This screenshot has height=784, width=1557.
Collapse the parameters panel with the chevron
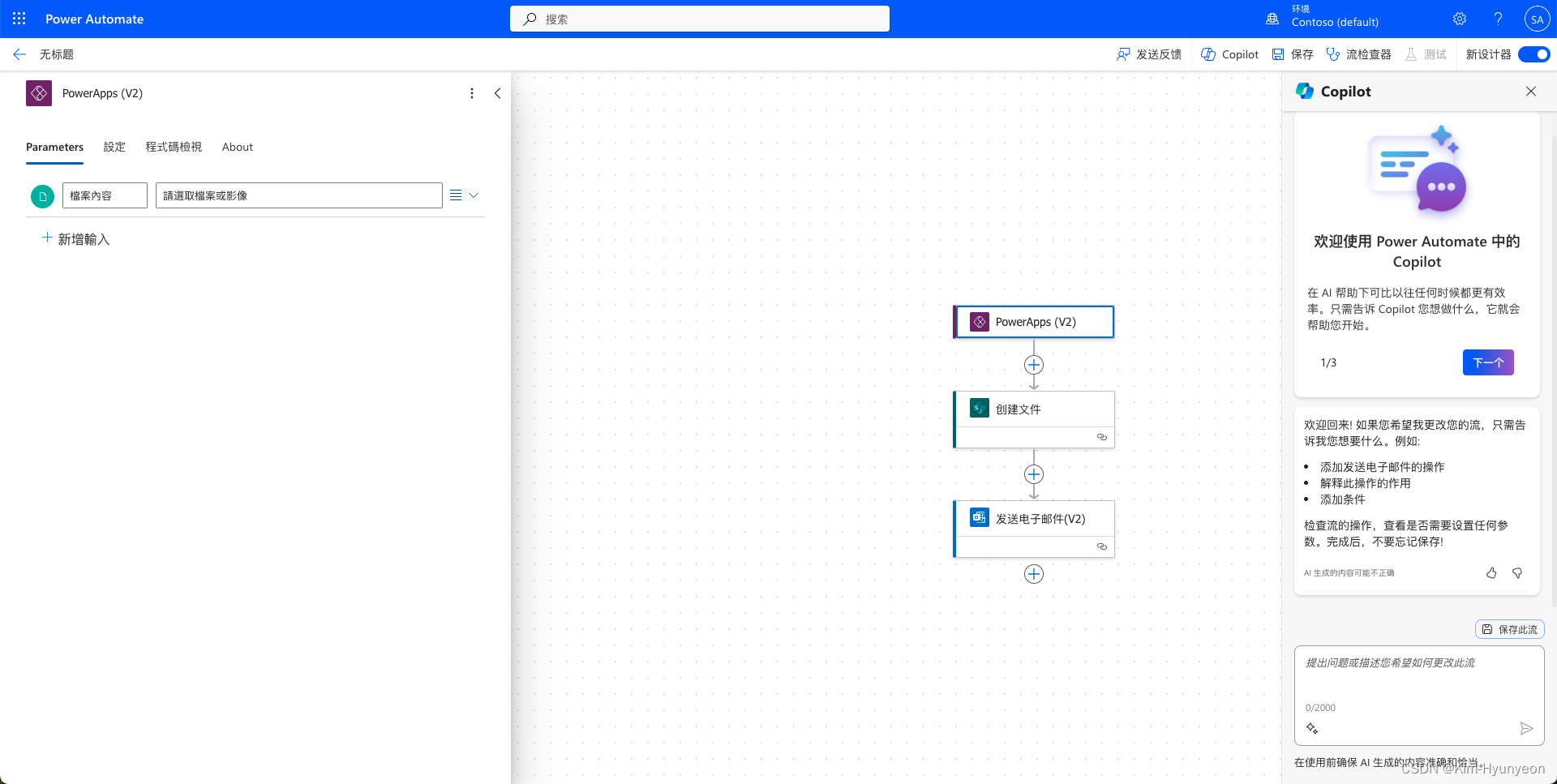click(x=497, y=93)
